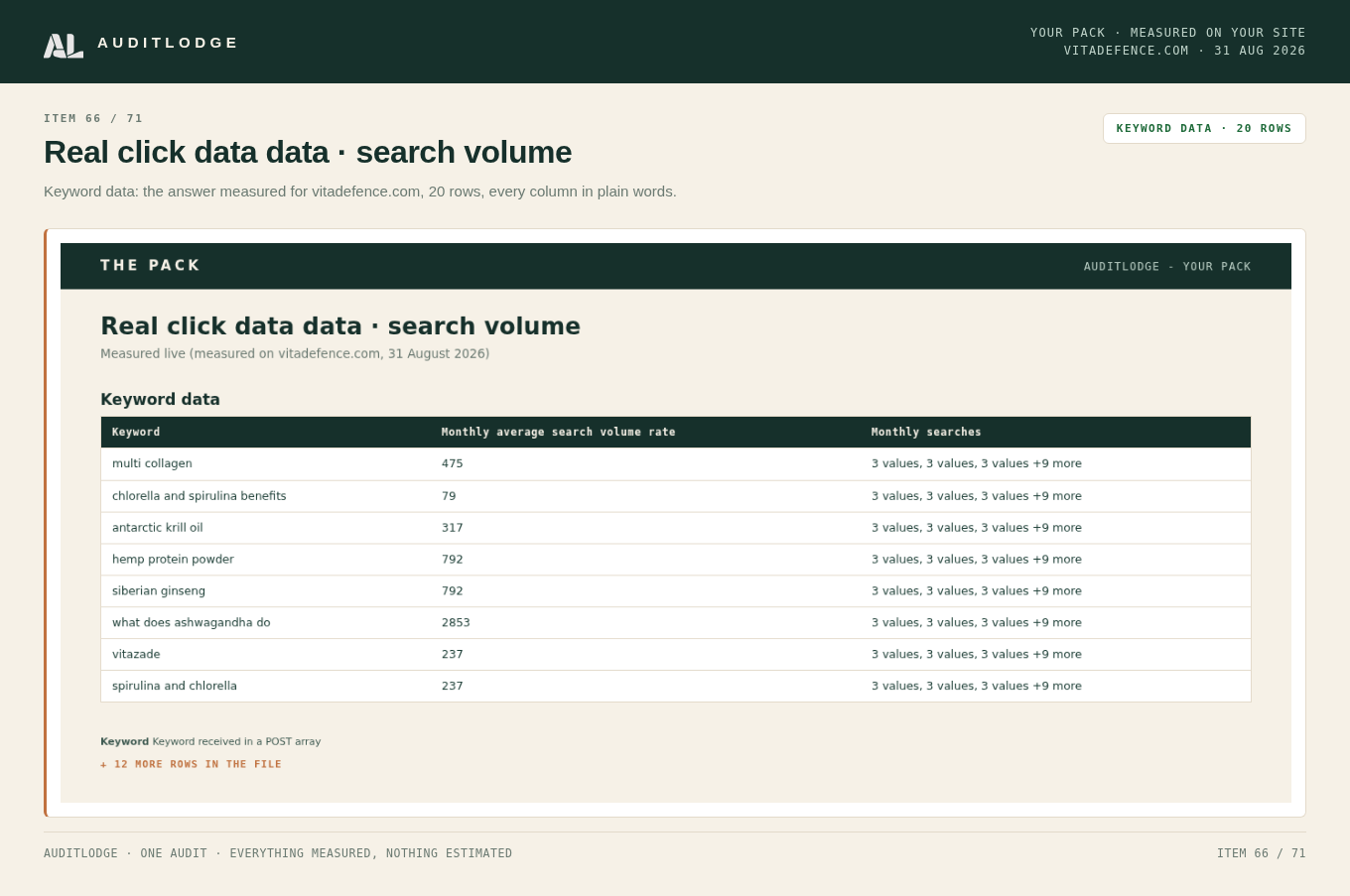Viewport: 1350px width, 896px height.
Task: Click the 'ITEM 66 / 71' label above the page title
Action: click(93, 118)
